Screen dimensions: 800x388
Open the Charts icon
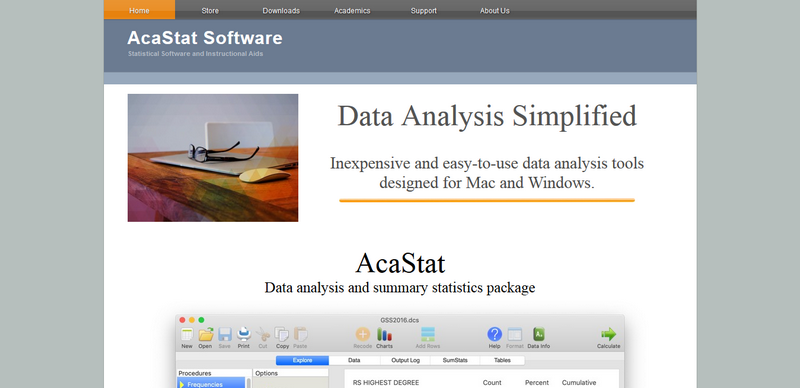tap(384, 335)
